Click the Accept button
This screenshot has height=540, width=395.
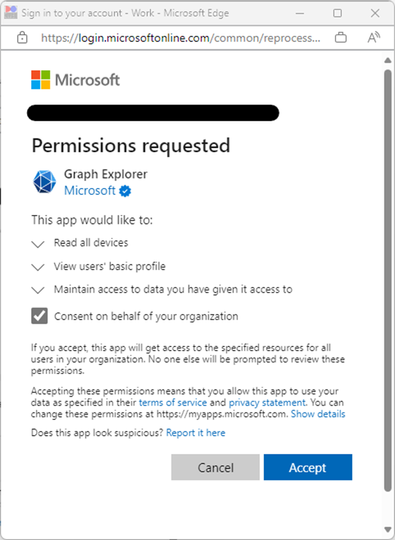click(308, 467)
